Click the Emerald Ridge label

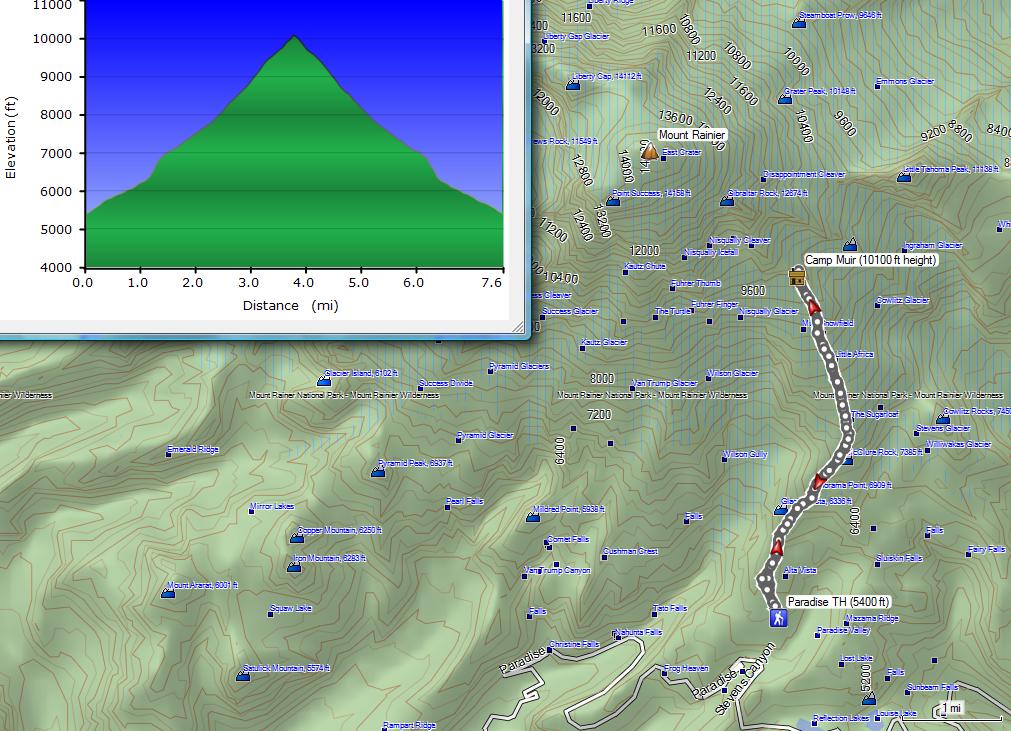(193, 449)
